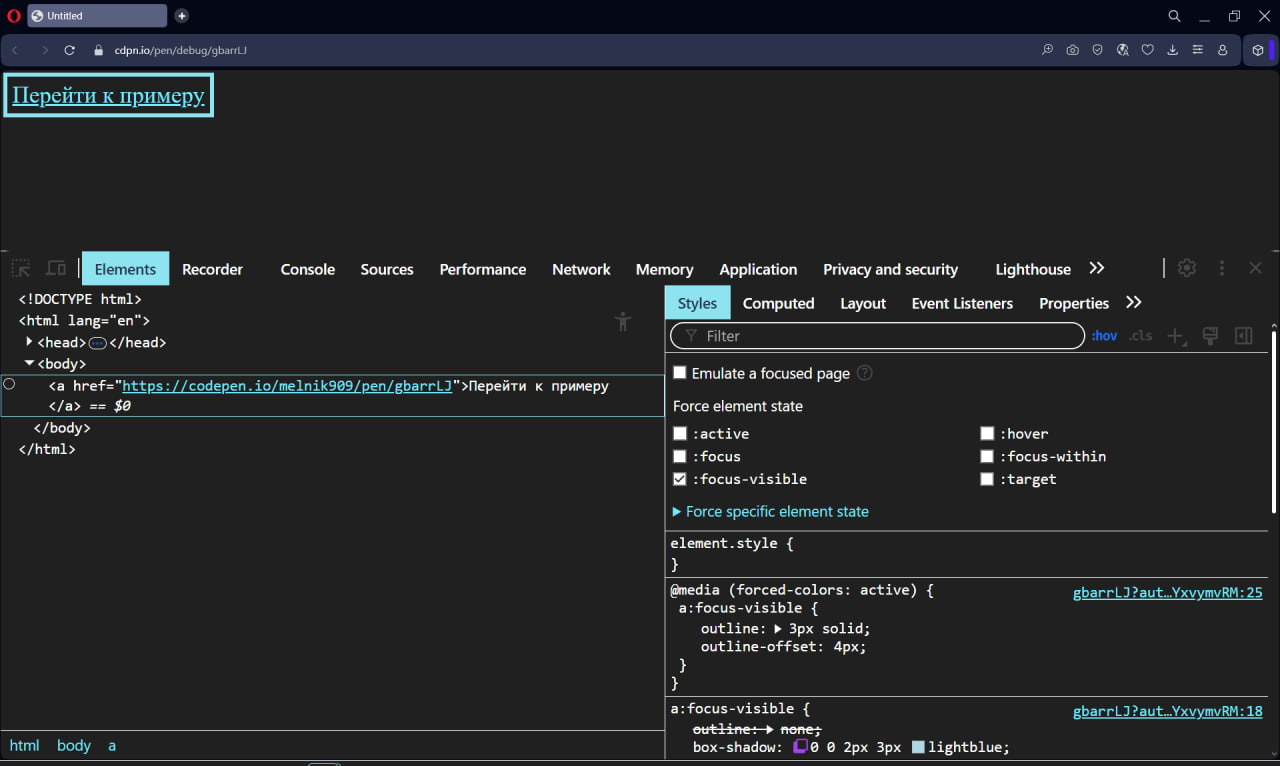Image resolution: width=1280 pixels, height=766 pixels.
Task: Toggle the device toolbar icon
Action: 56,269
